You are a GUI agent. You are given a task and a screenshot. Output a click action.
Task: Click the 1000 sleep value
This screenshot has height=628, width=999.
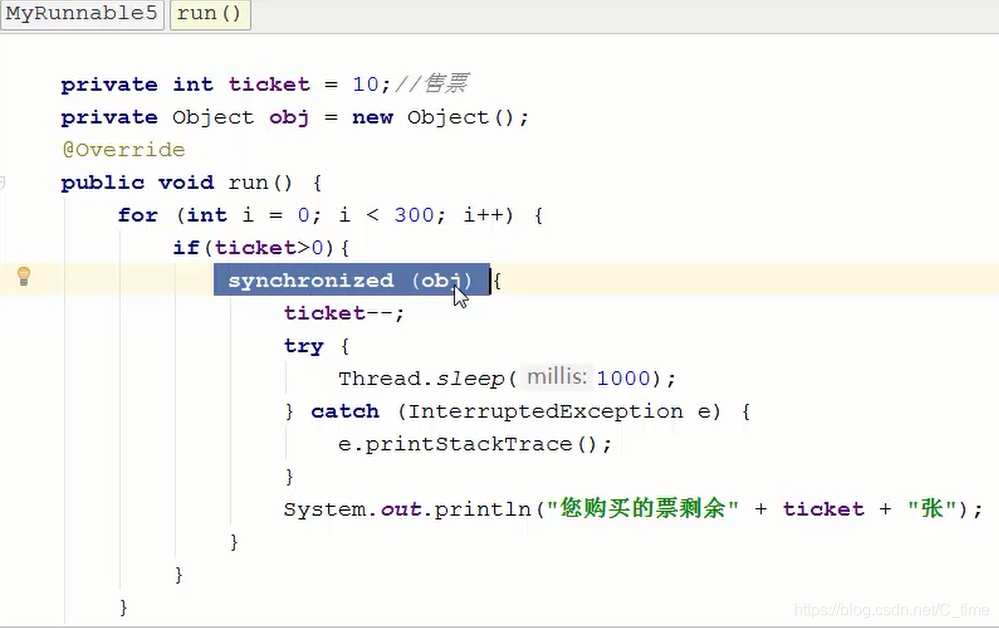(x=623, y=378)
